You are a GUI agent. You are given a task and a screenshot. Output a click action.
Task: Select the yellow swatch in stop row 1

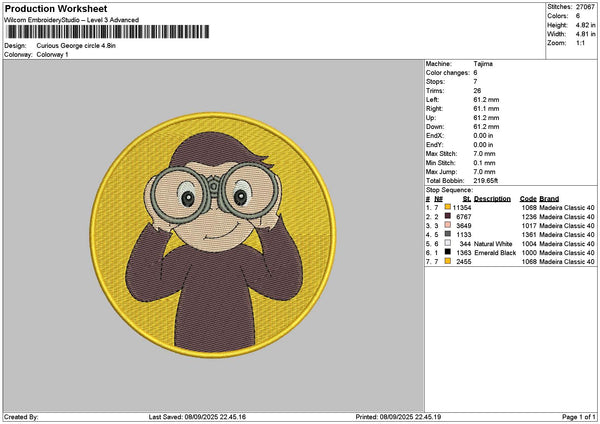[448, 207]
